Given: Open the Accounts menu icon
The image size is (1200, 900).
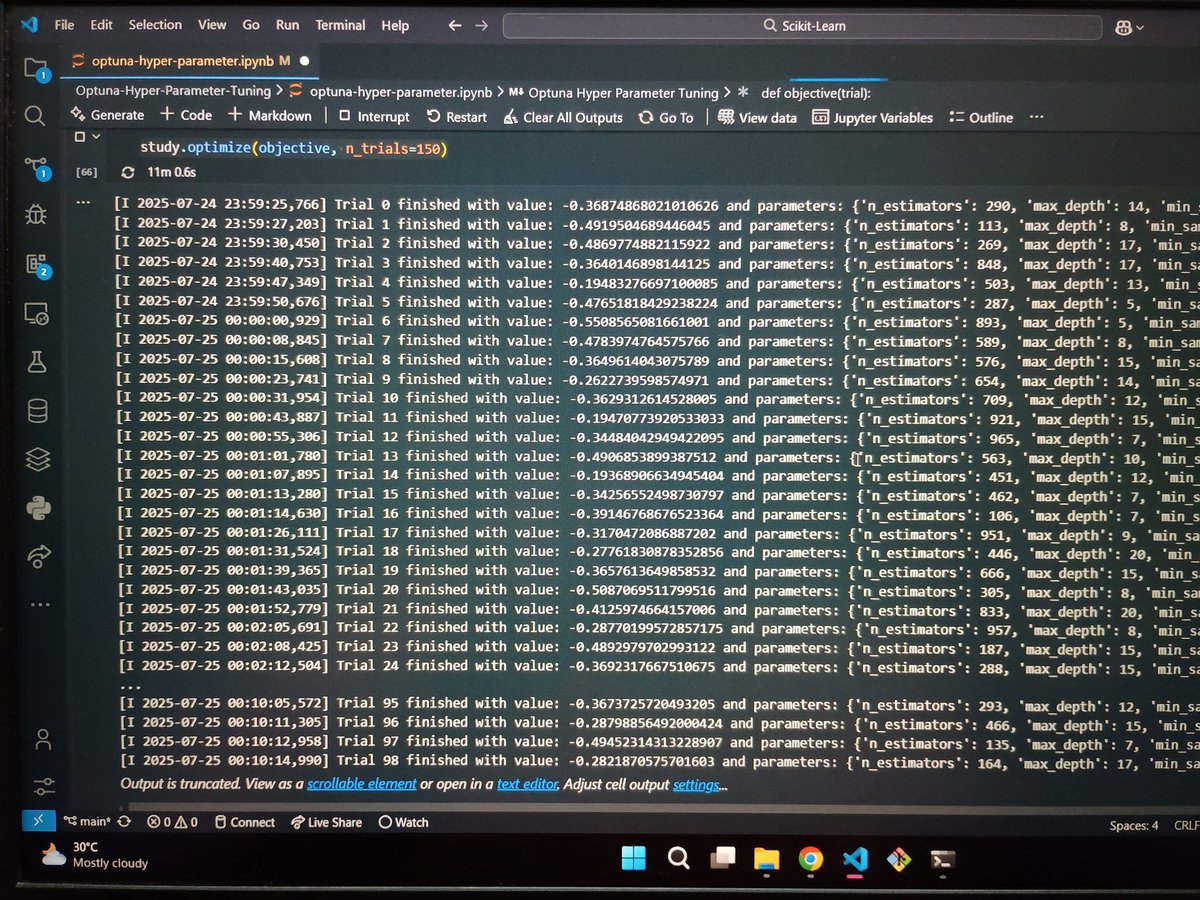Looking at the screenshot, I should pos(41,739).
